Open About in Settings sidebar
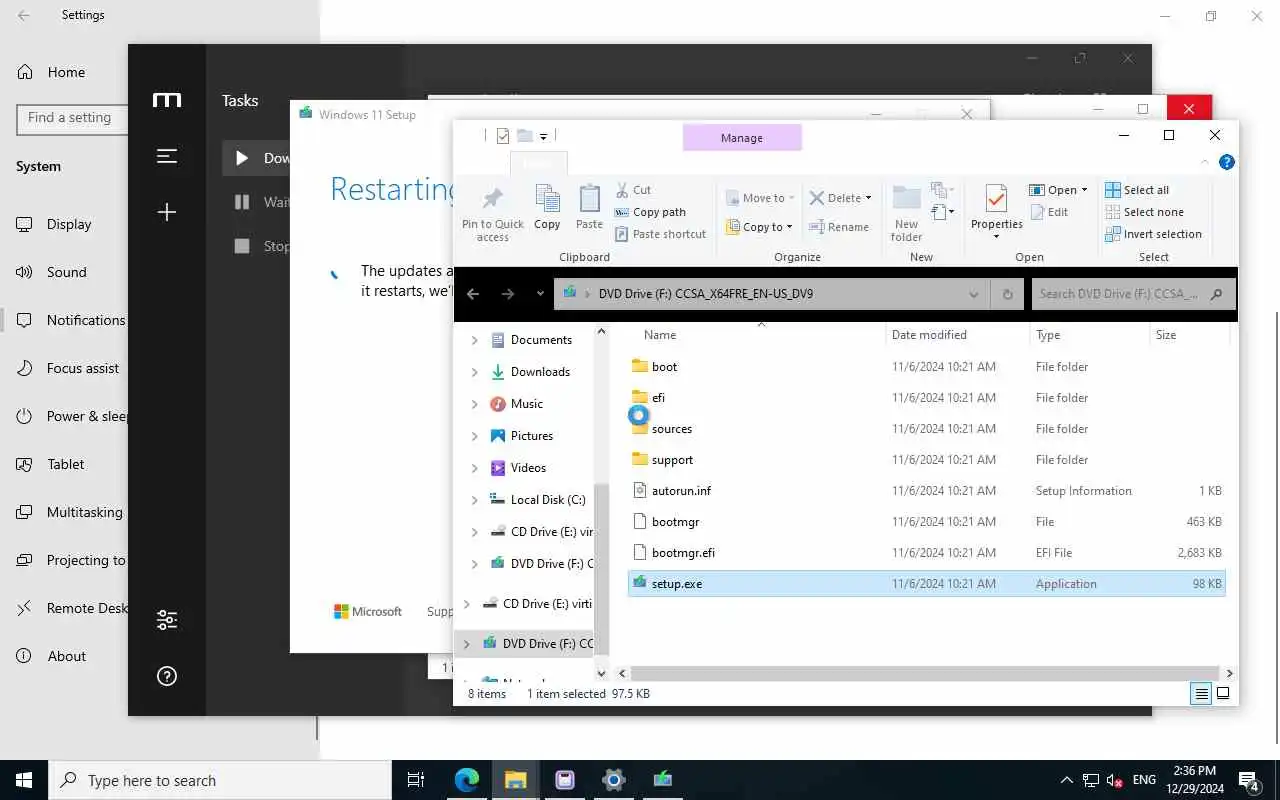 pyautogui.click(x=66, y=656)
